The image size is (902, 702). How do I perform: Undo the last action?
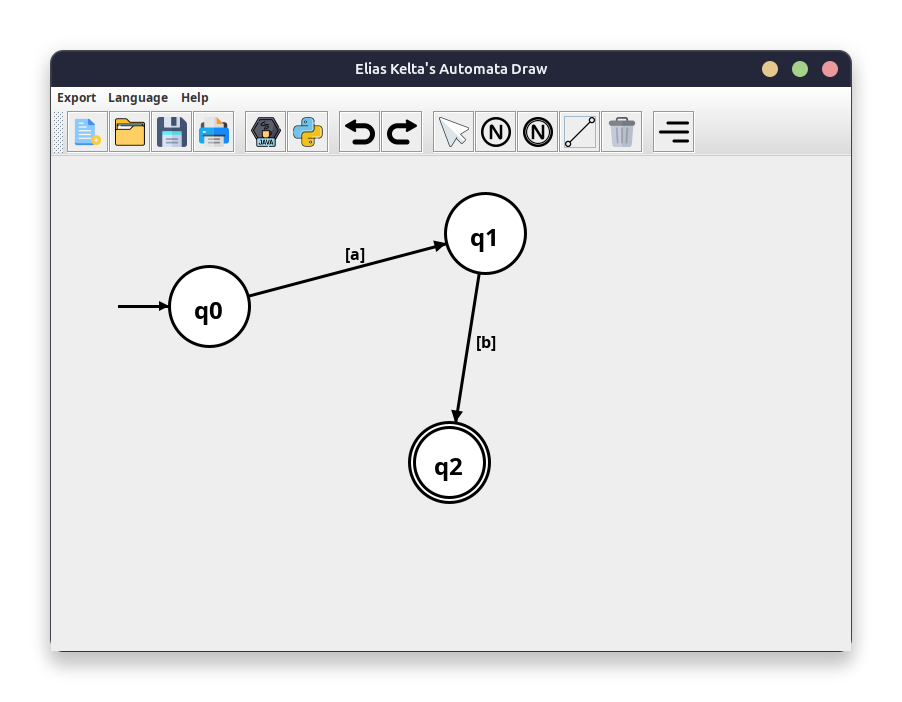pos(360,132)
